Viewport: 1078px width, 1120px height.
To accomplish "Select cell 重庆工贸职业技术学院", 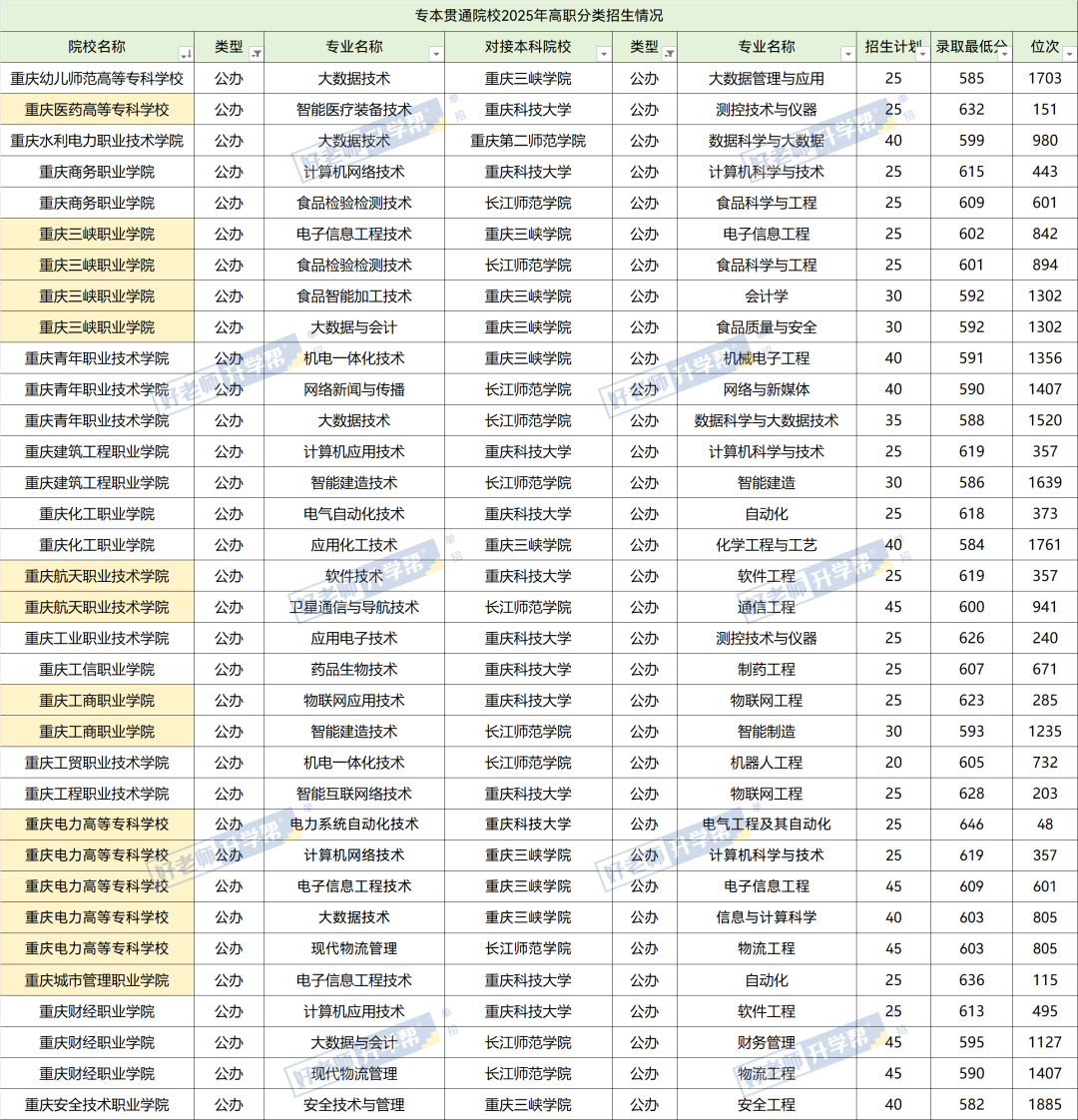I will pyautogui.click(x=97, y=763).
